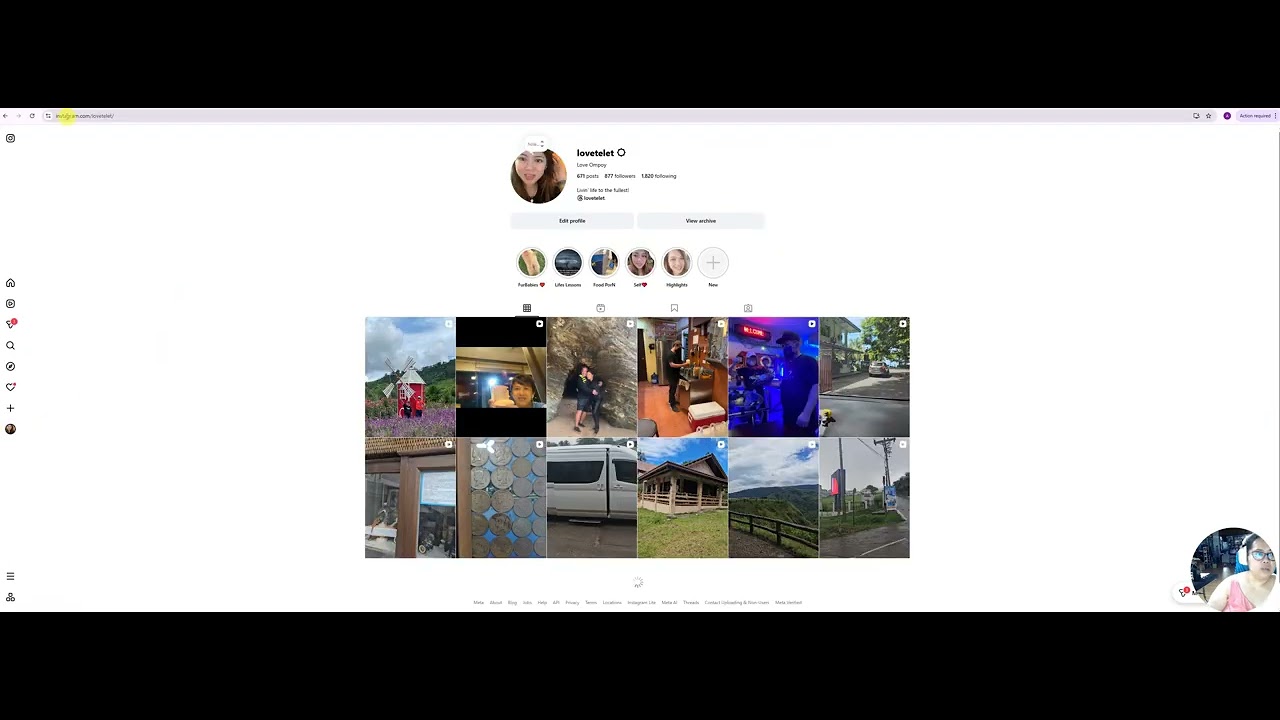Open Notifications heart icon in sidebar
This screenshot has height=720, width=1280.
[x=10, y=387]
